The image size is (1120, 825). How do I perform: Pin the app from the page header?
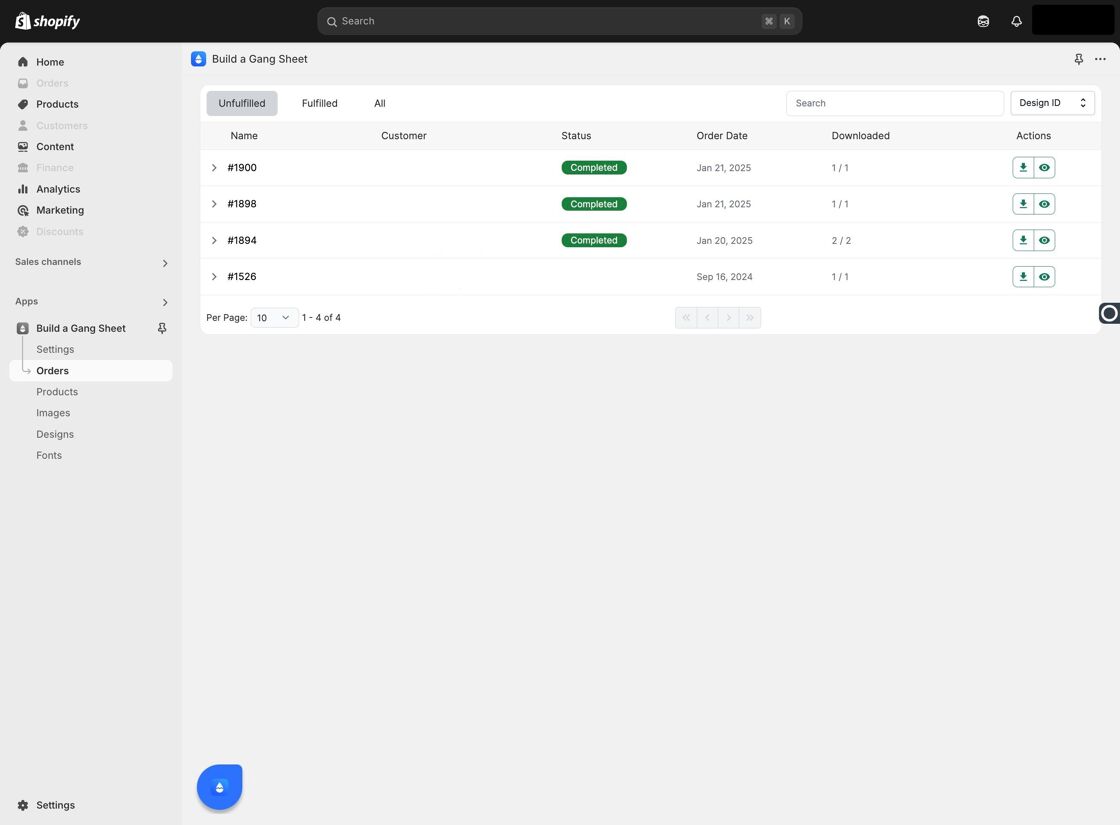click(1079, 59)
